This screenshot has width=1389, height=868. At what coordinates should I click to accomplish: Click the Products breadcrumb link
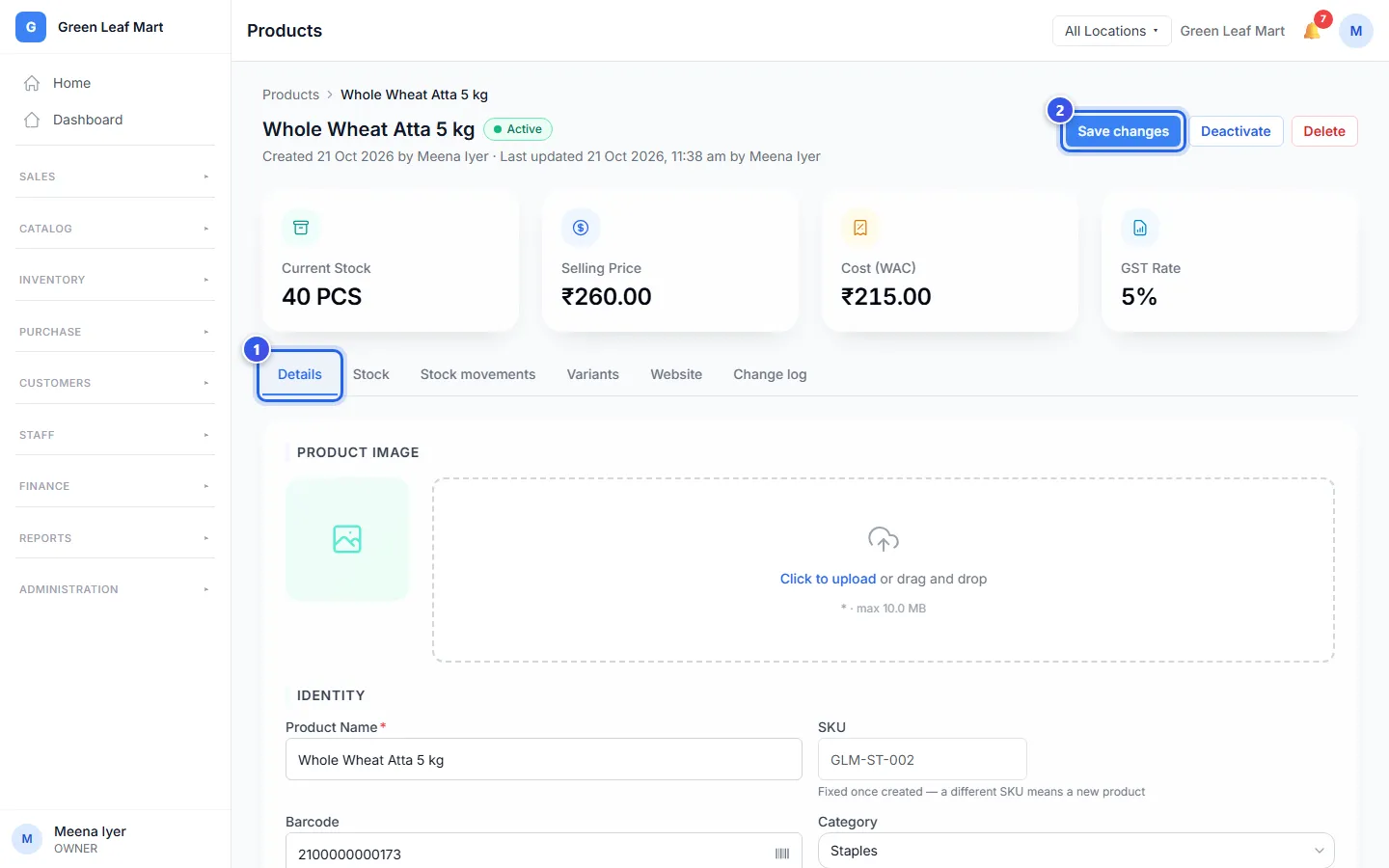point(290,95)
